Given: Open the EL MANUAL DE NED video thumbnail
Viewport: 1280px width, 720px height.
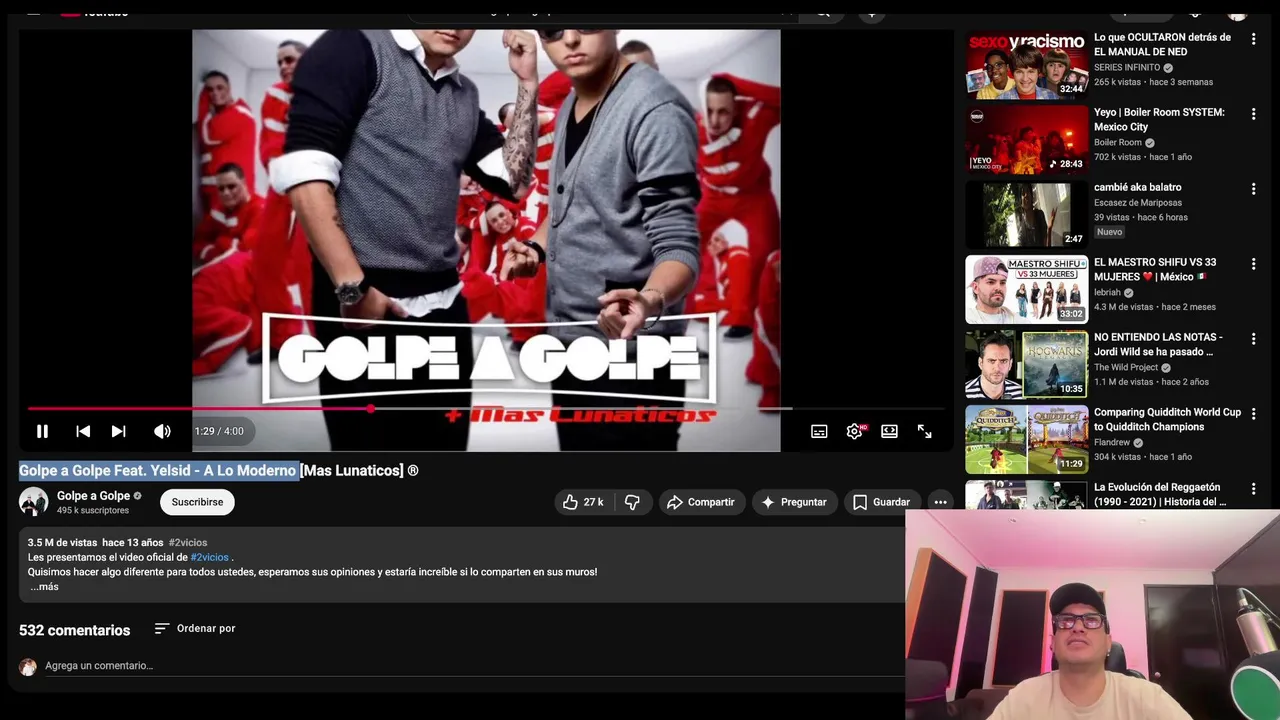Looking at the screenshot, I should coord(1026,65).
